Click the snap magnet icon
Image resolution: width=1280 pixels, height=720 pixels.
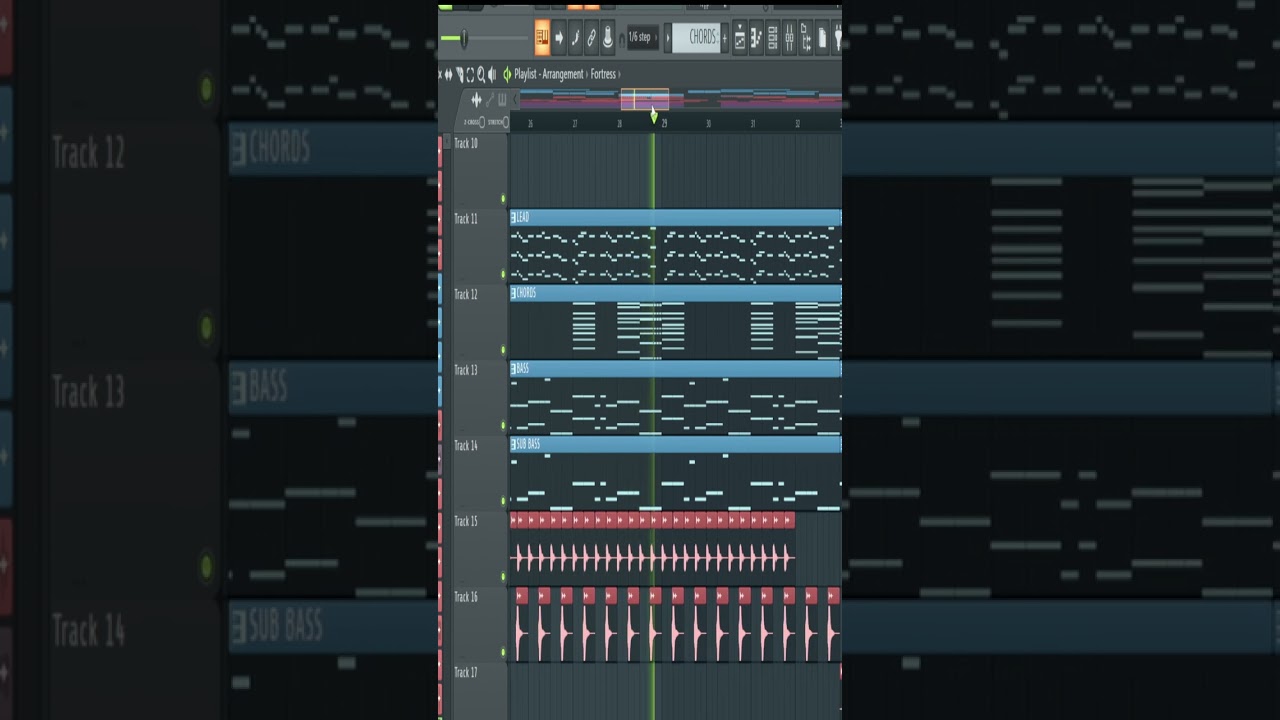[622, 39]
